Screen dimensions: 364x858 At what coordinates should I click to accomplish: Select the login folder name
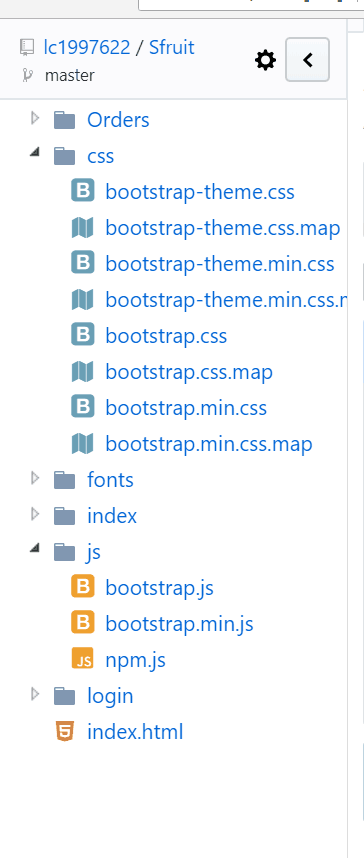pos(110,696)
